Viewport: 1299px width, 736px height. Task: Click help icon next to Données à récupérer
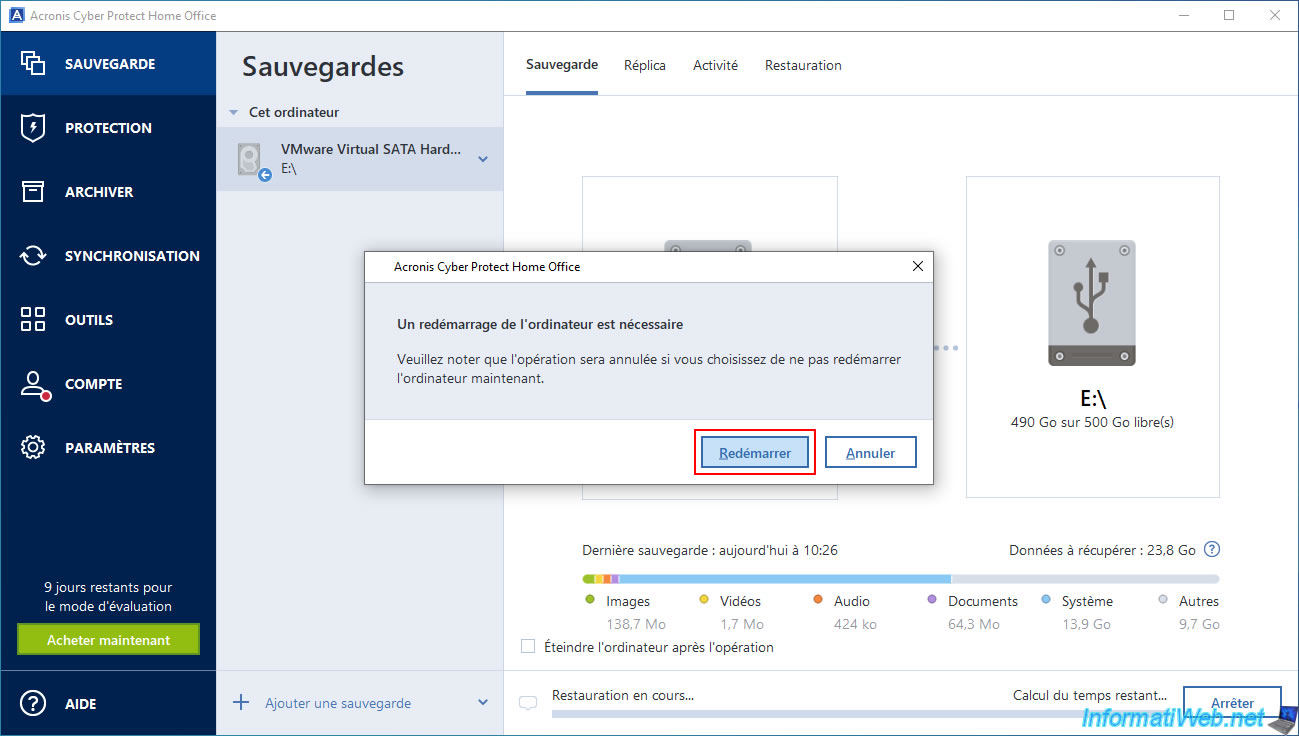(1212, 550)
